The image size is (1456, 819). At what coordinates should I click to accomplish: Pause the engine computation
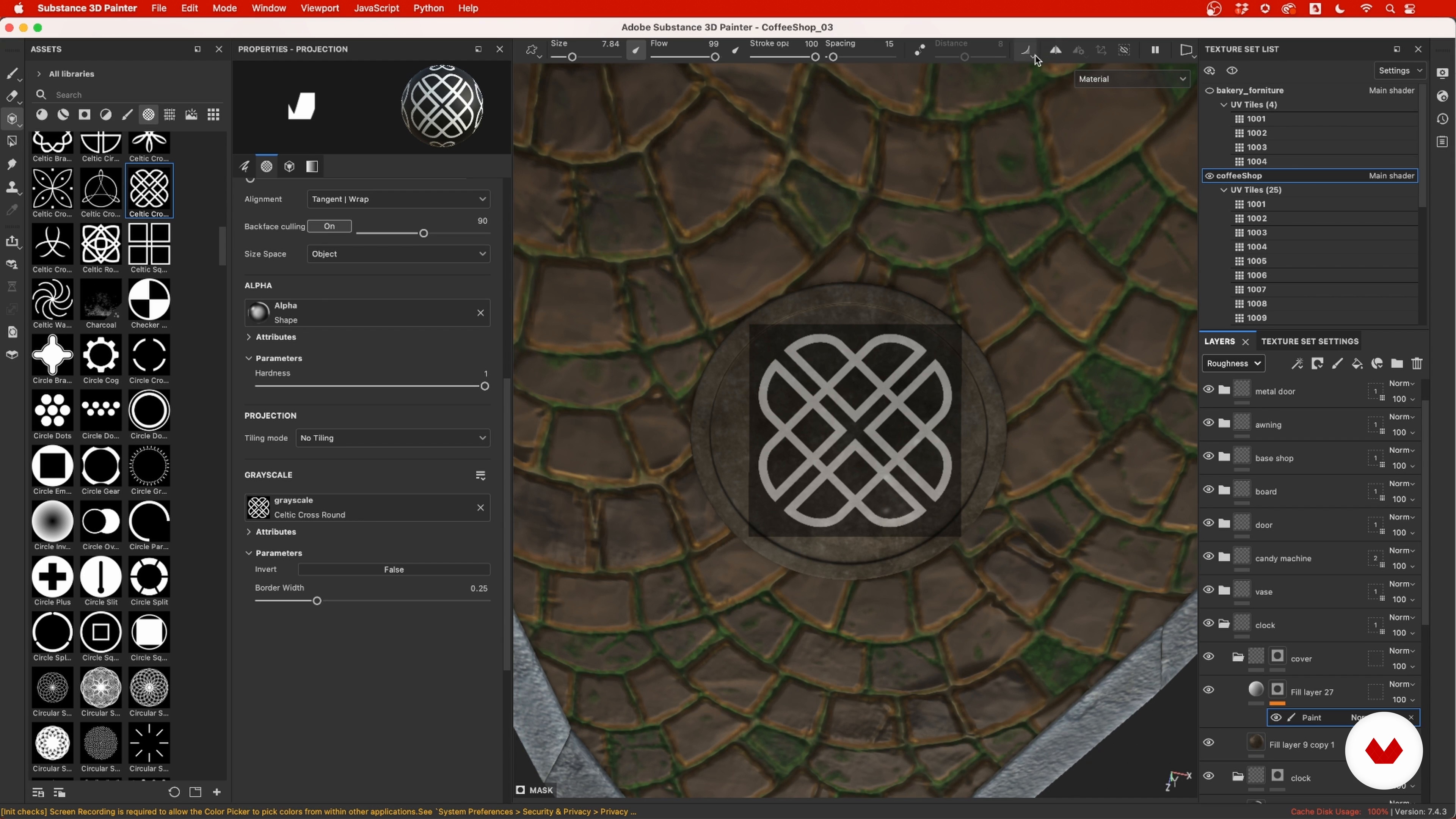1155,50
